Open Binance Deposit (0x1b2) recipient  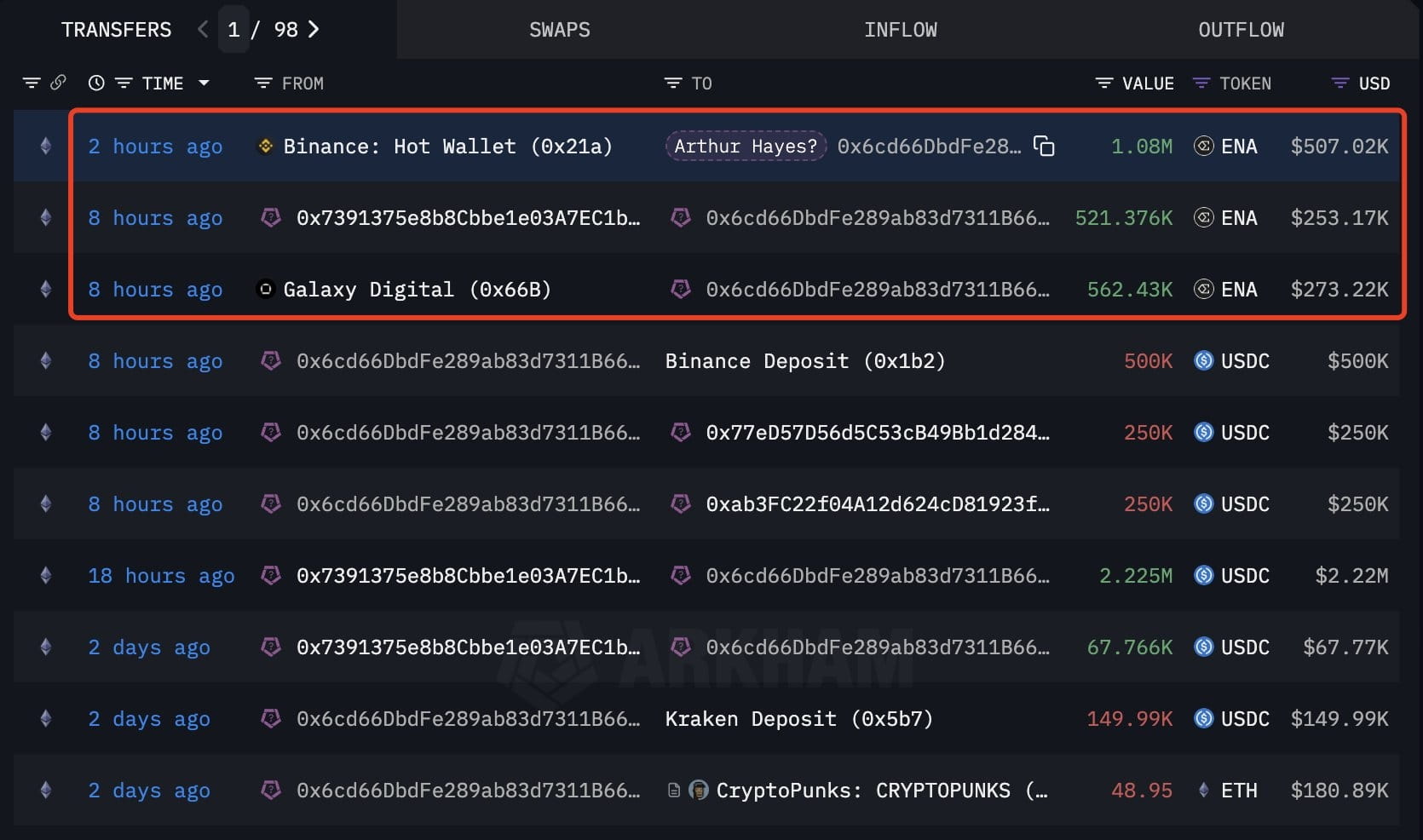coord(805,361)
